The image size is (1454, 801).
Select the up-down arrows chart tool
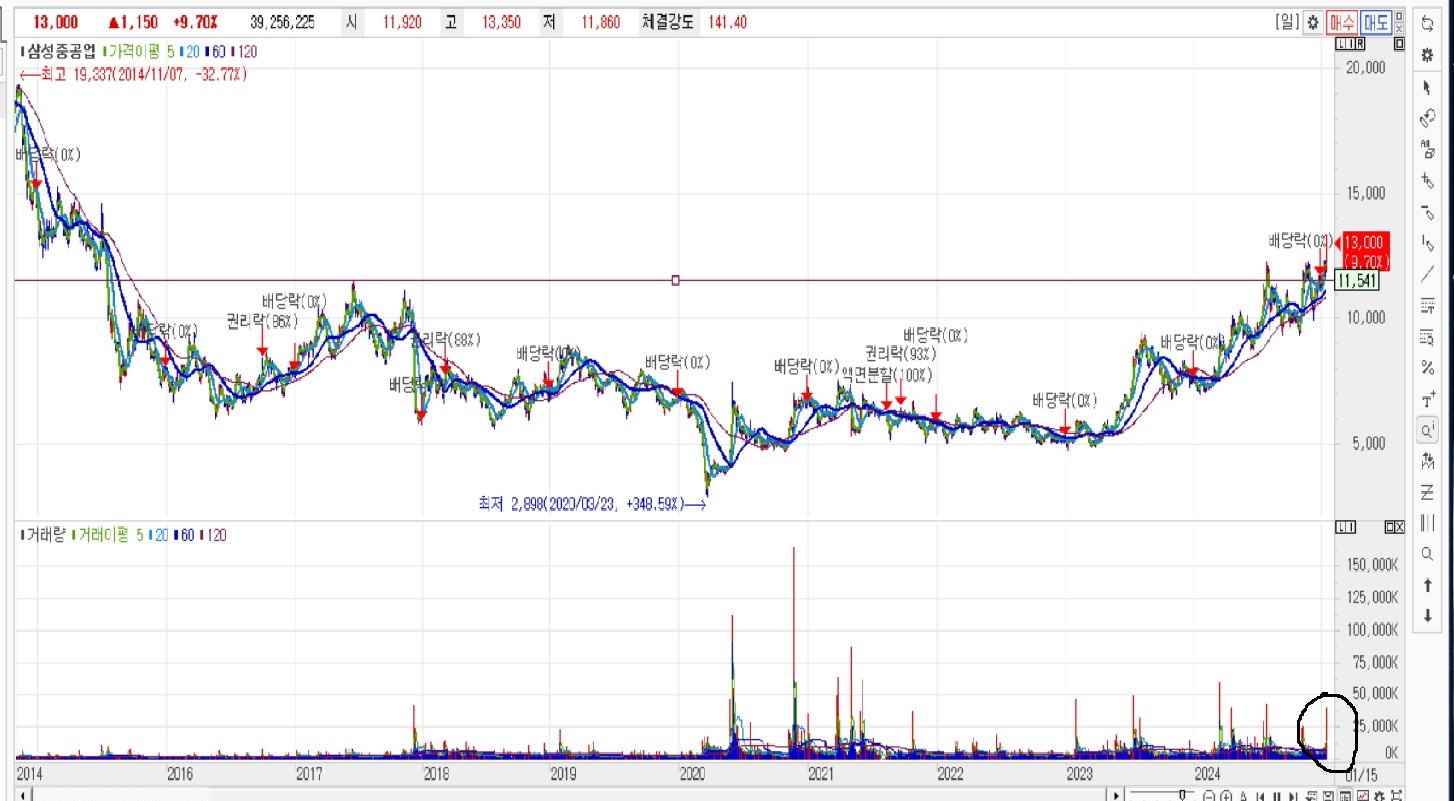click(1428, 461)
